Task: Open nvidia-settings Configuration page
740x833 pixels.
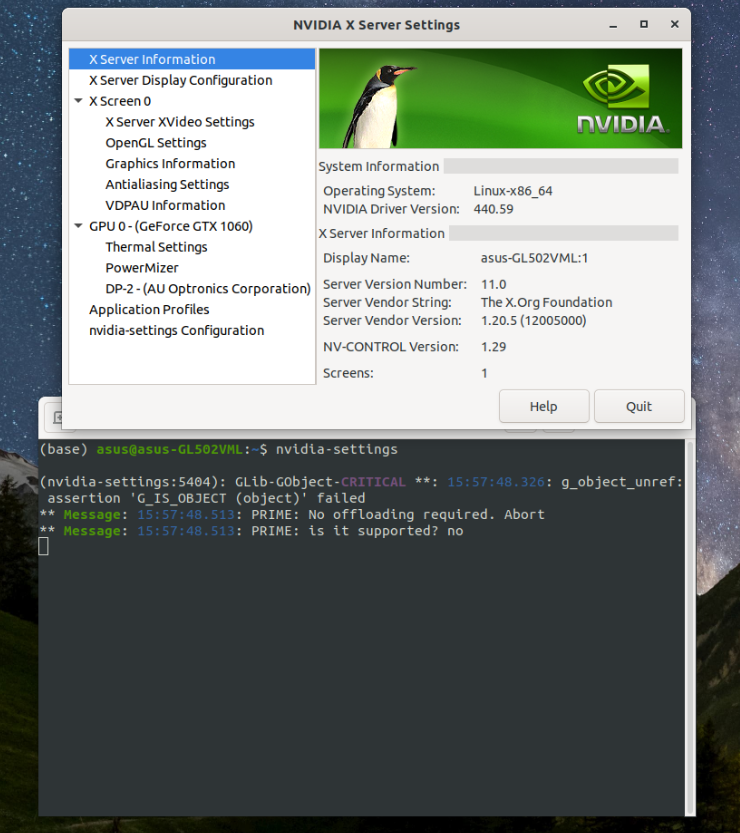Action: (x=176, y=330)
